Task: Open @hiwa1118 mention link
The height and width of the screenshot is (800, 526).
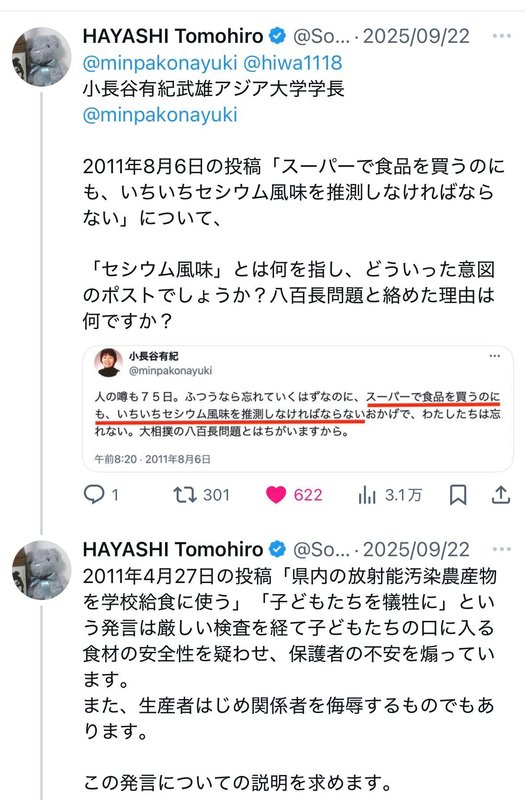Action: (x=292, y=63)
